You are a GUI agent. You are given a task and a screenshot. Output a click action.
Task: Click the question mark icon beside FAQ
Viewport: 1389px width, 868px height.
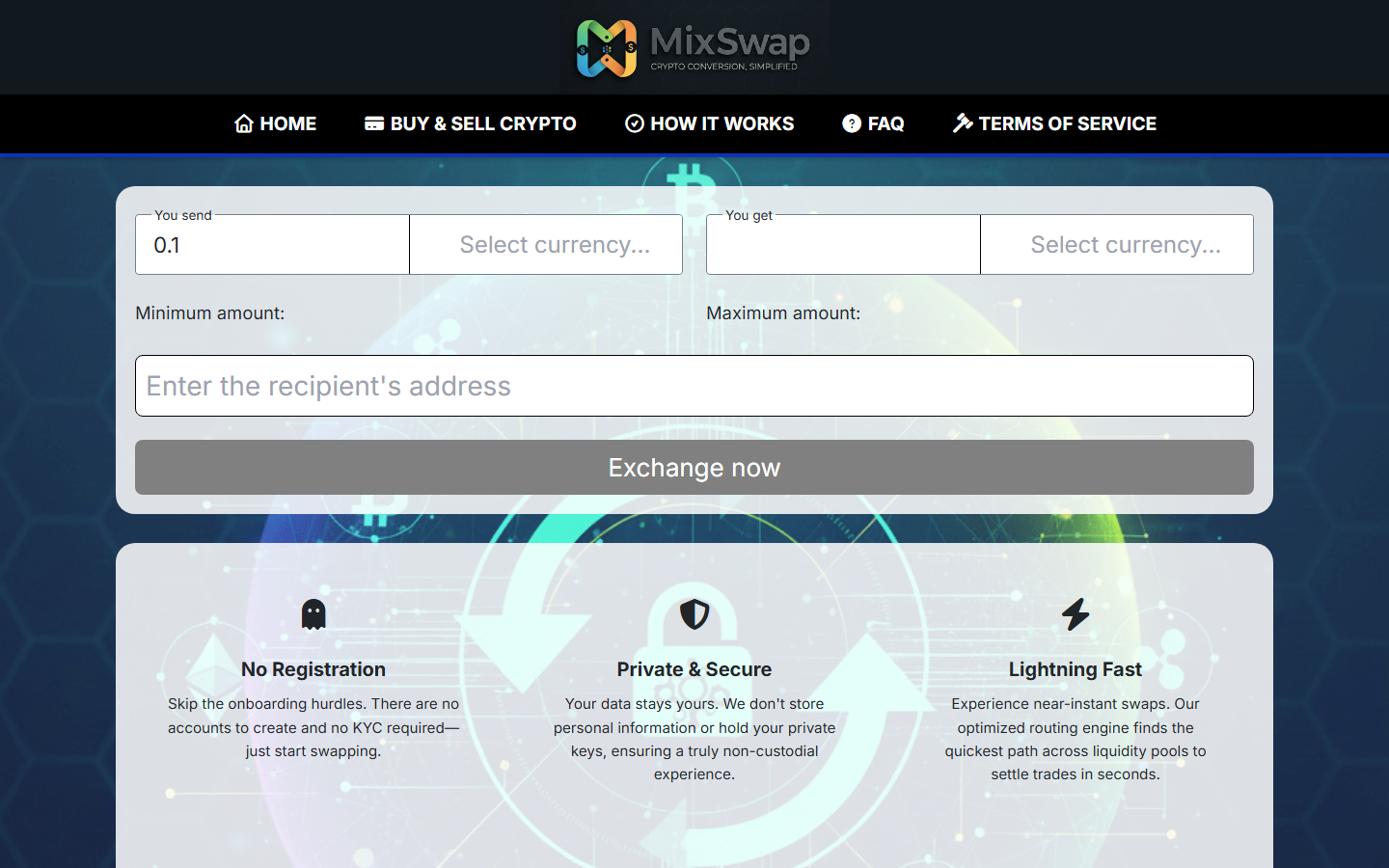click(x=852, y=123)
